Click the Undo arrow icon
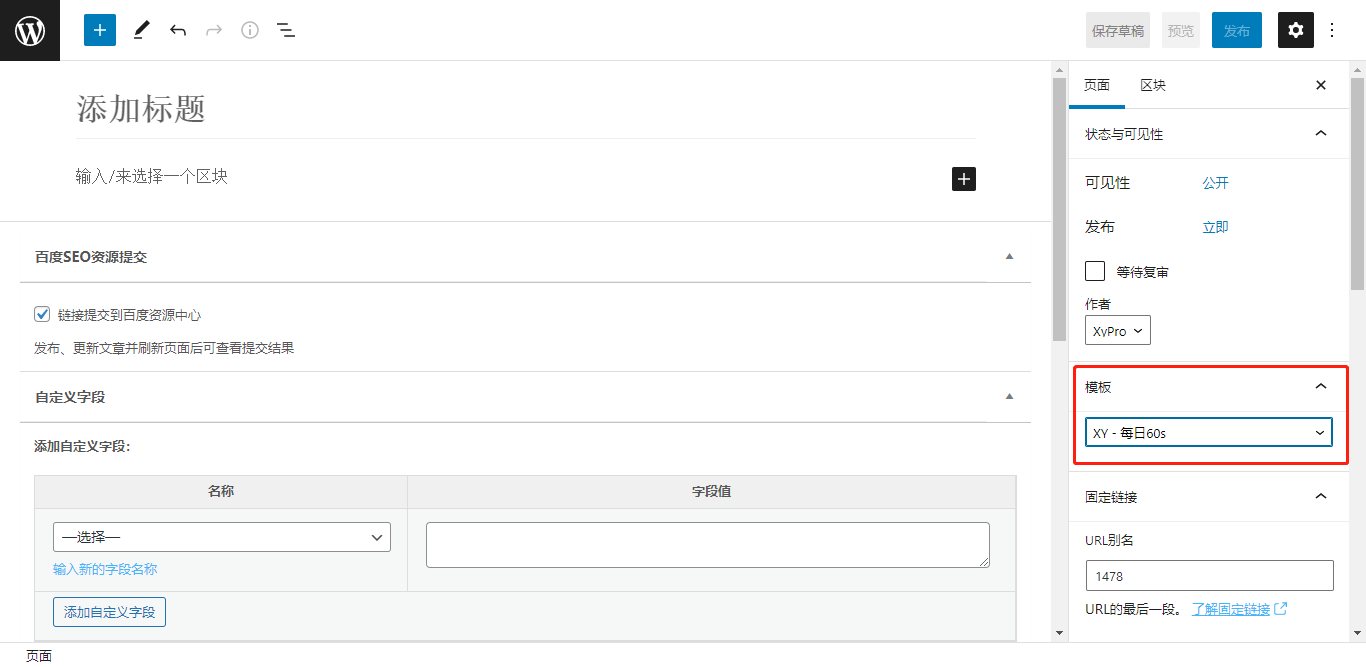 (x=178, y=30)
